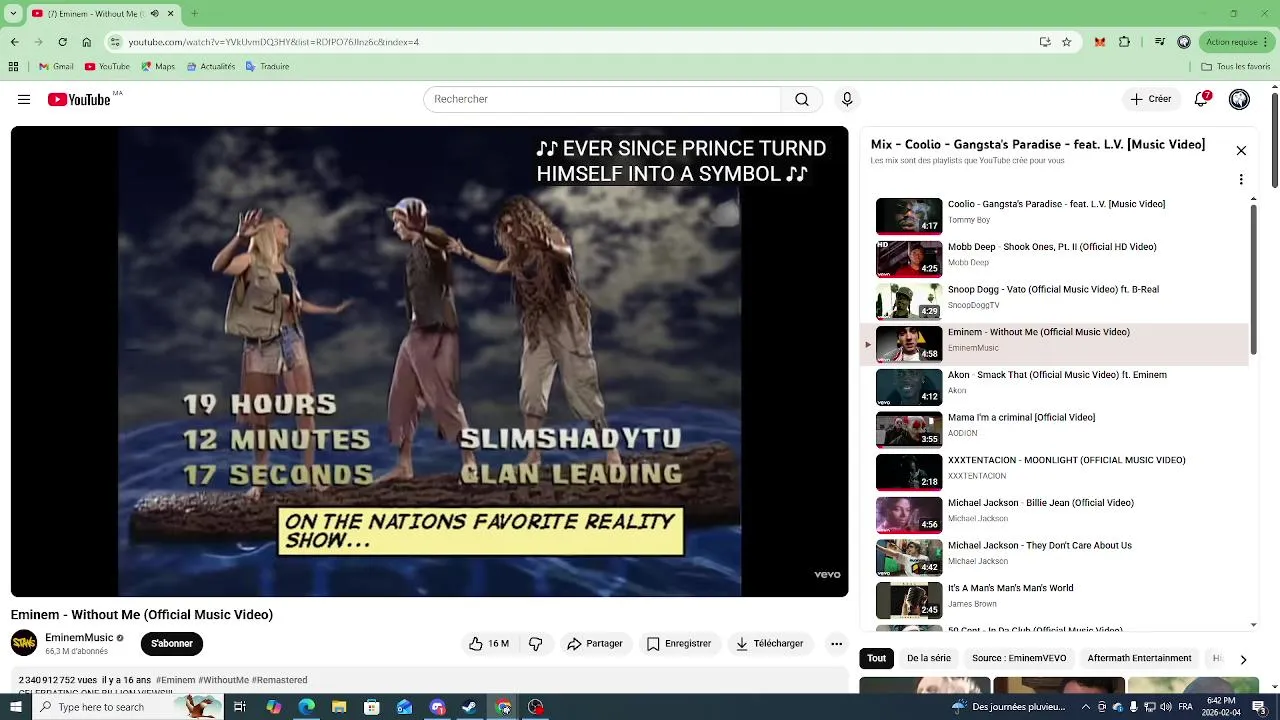Viewport: 1280px width, 720px height.
Task: Like the video with thumbs up
Action: [x=489, y=644]
